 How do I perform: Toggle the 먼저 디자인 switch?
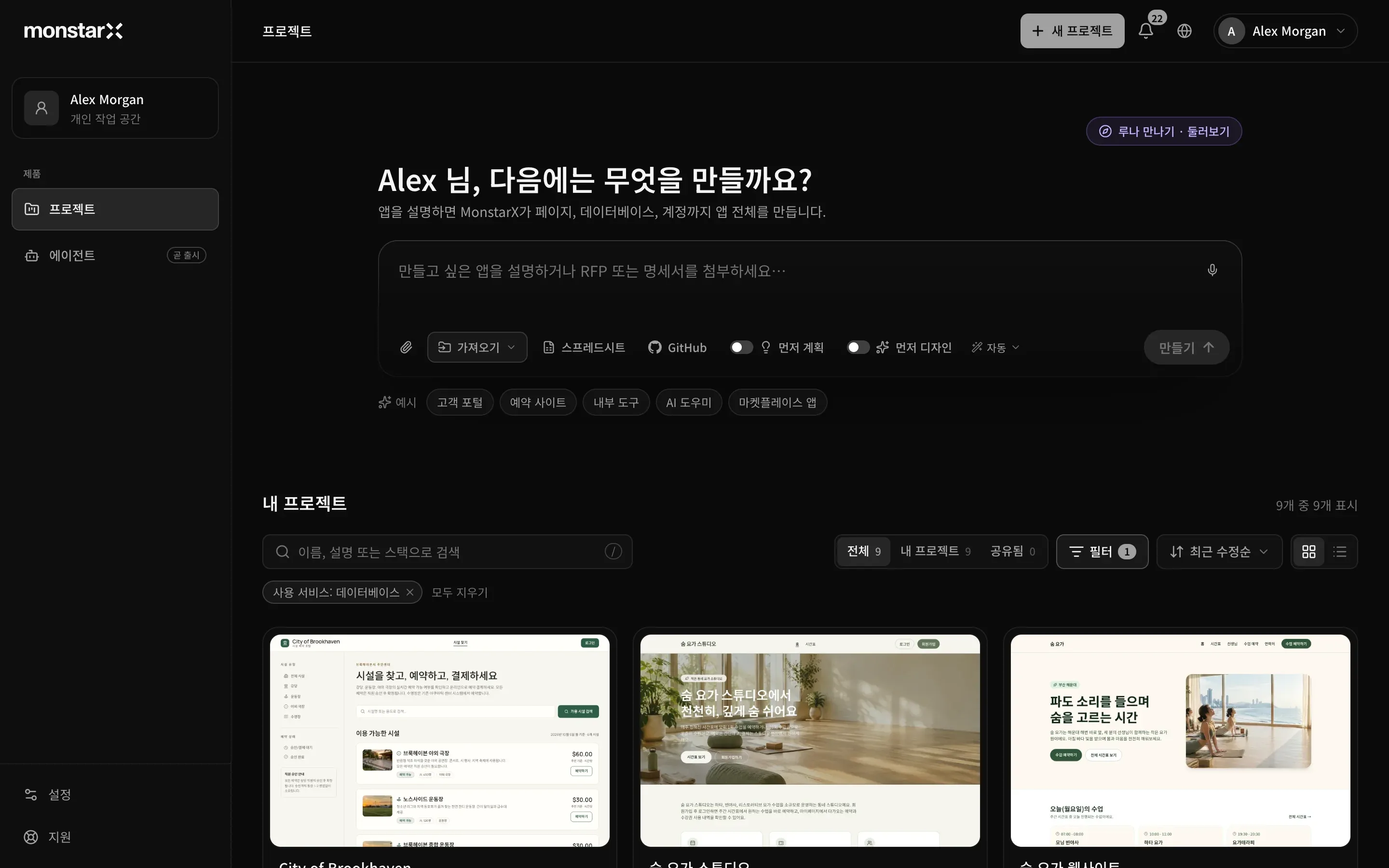pos(858,347)
